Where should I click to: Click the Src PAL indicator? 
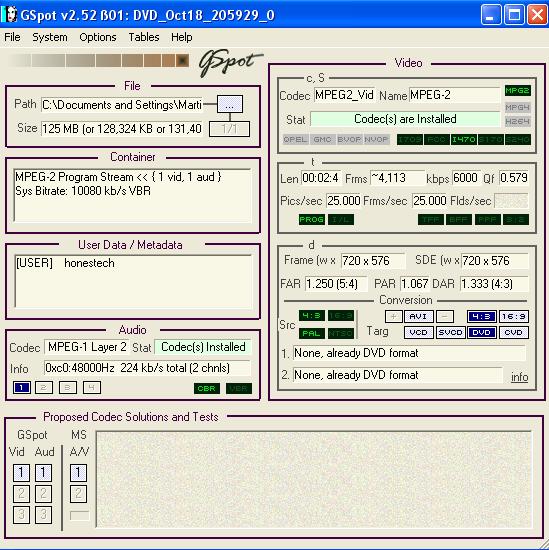(x=312, y=333)
